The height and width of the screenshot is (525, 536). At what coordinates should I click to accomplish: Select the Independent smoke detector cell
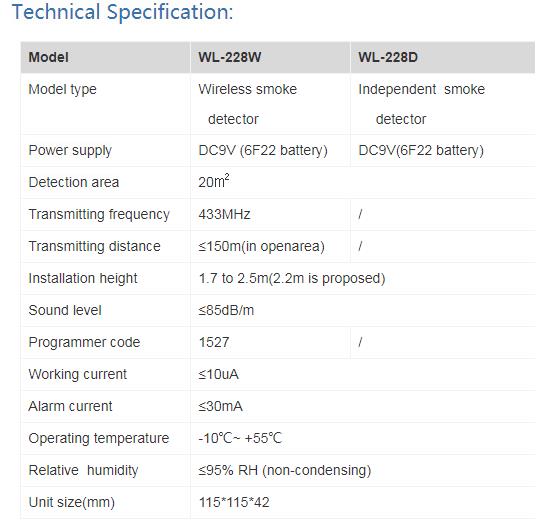click(443, 104)
